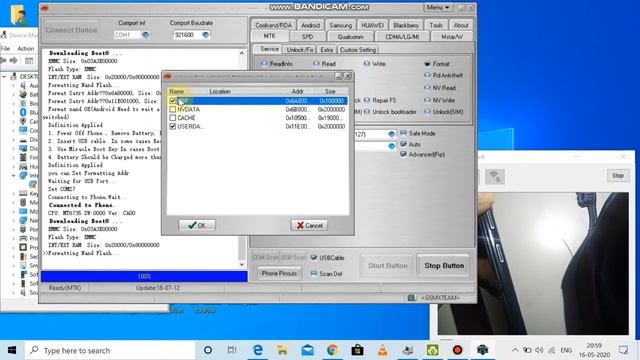Open Task View on the taskbar

click(232, 350)
